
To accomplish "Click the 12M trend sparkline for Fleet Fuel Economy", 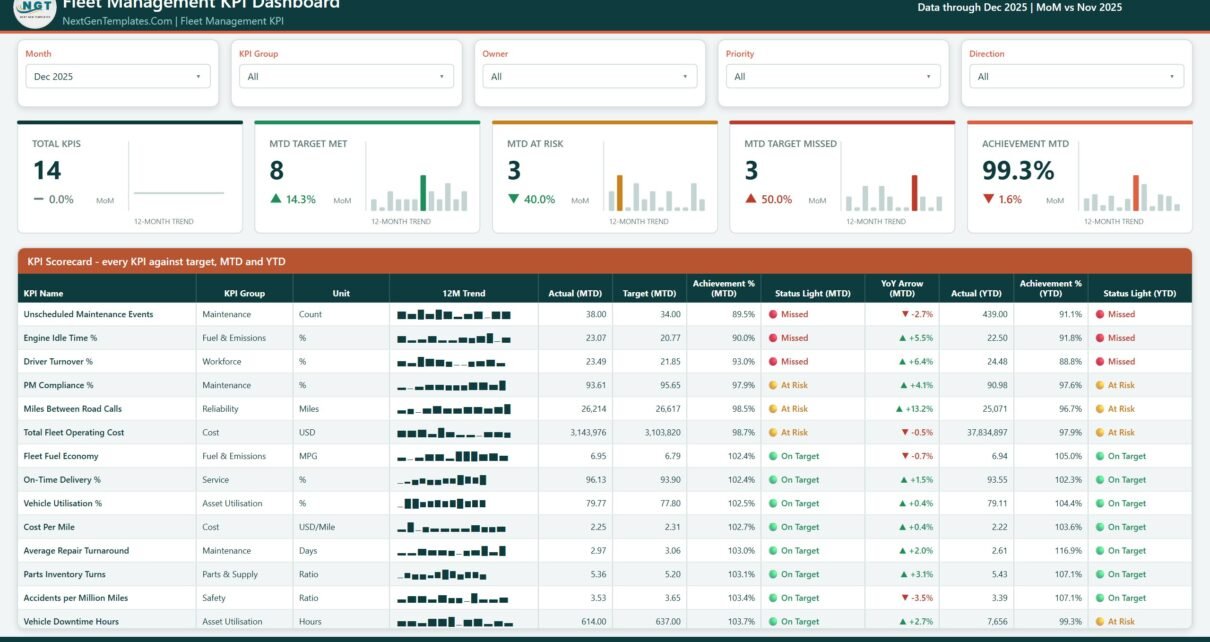I will (455, 456).
